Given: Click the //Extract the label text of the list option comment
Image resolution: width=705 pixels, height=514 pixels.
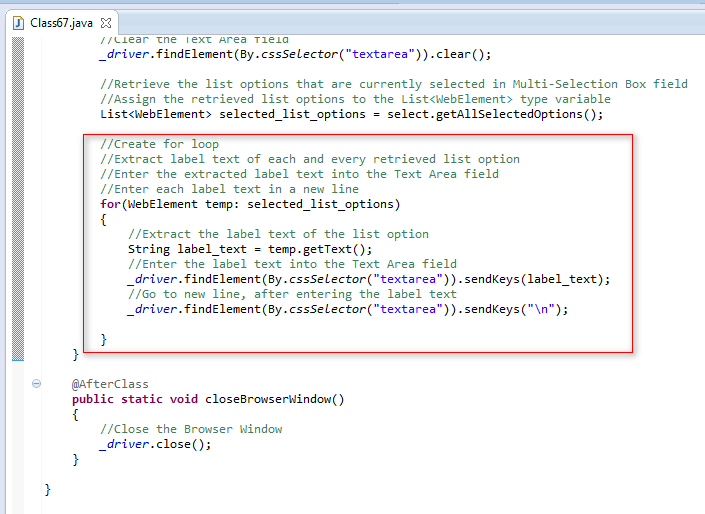Looking at the screenshot, I should 278,234.
